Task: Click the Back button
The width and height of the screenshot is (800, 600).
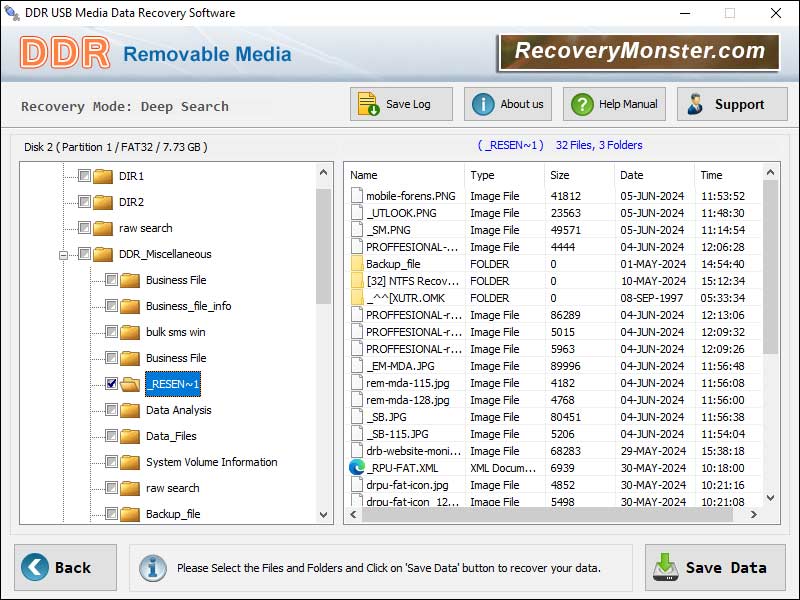Action: click(x=63, y=566)
